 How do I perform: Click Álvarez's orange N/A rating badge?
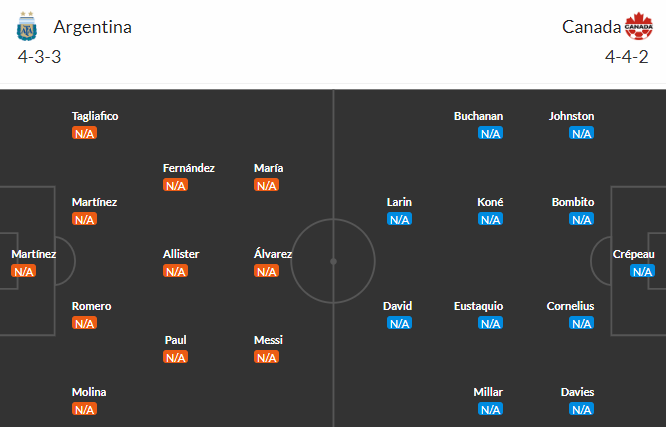pos(266,271)
